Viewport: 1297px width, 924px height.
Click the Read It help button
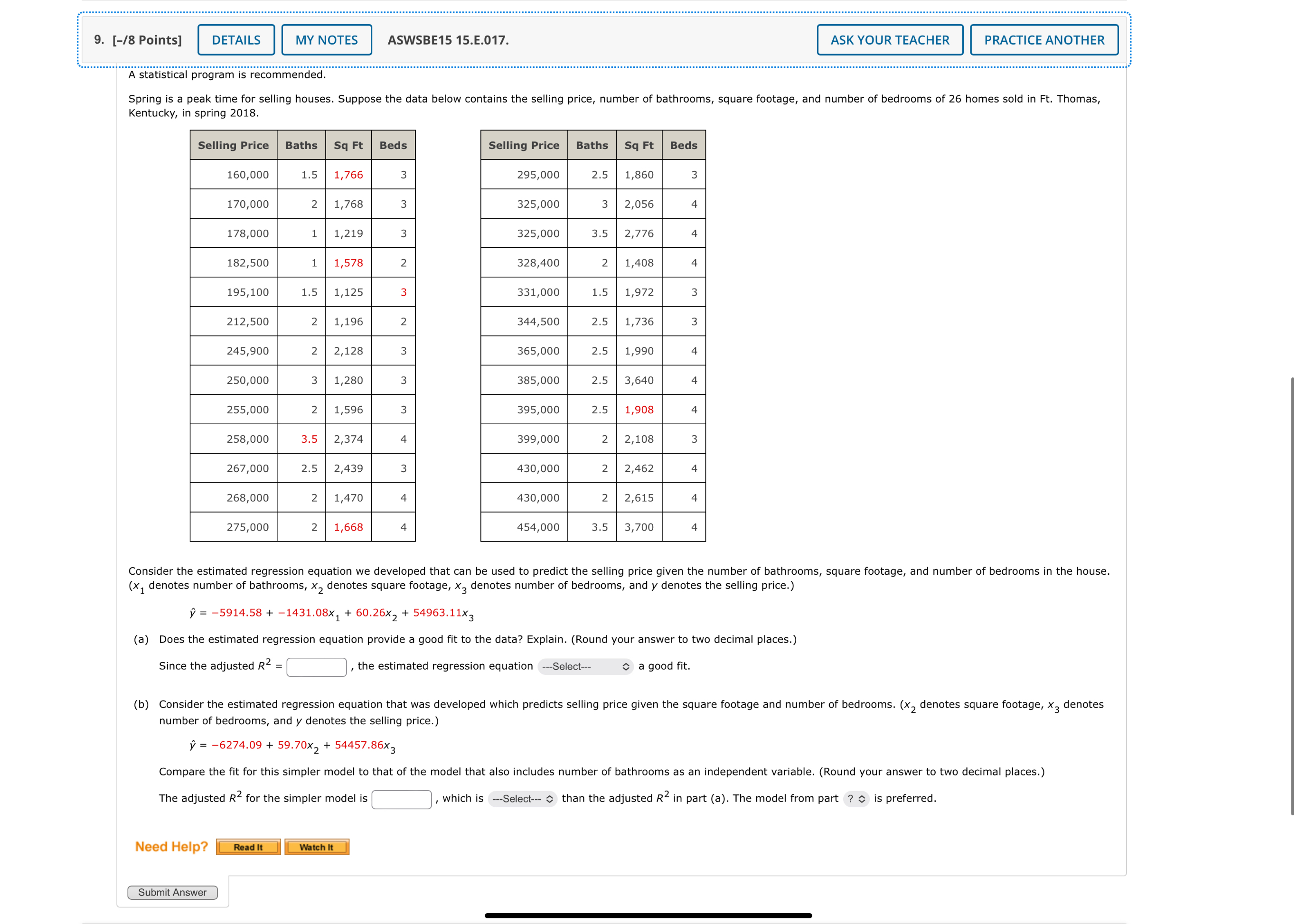pos(247,847)
